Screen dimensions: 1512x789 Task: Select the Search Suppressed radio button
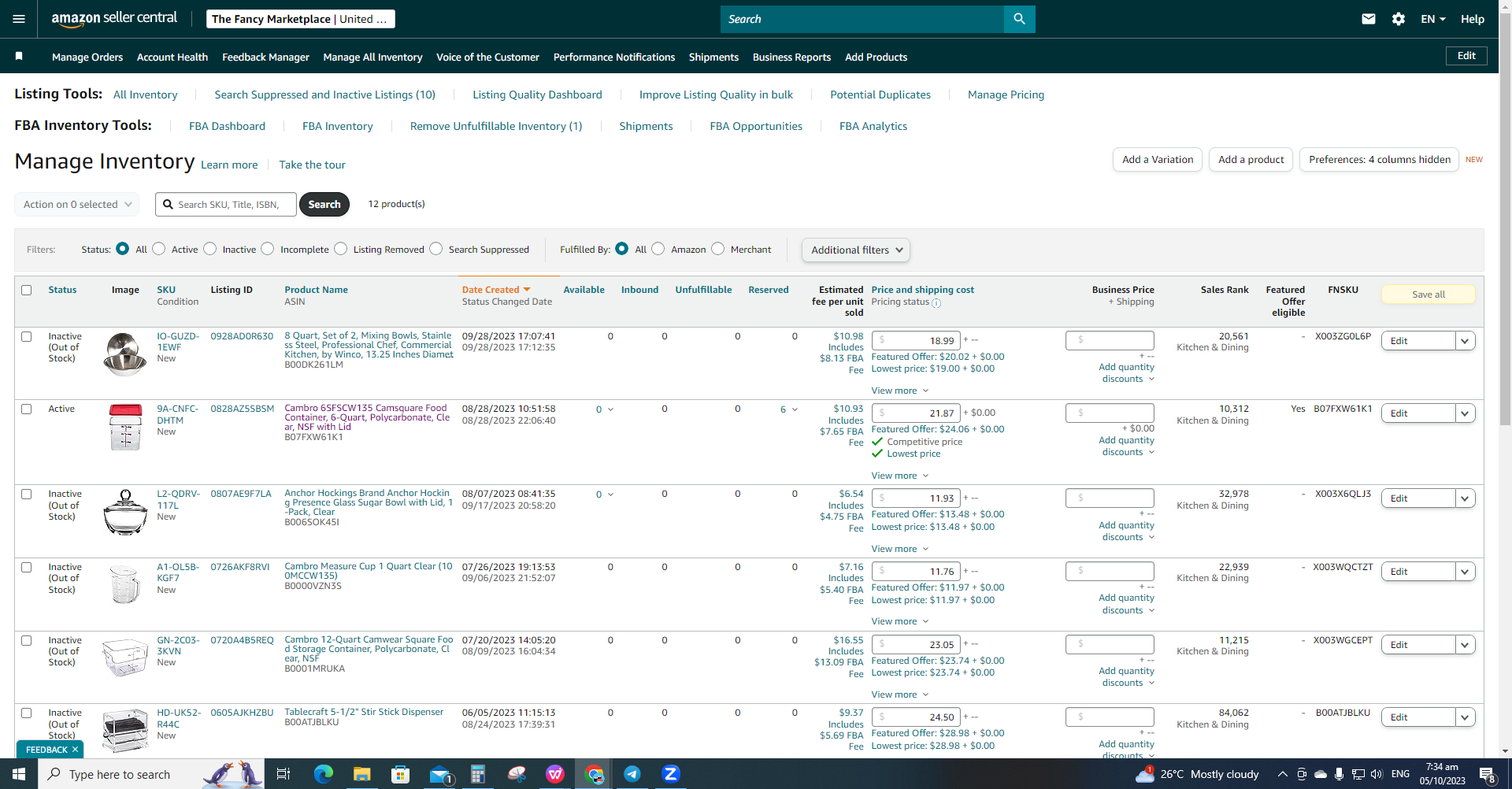pos(436,249)
